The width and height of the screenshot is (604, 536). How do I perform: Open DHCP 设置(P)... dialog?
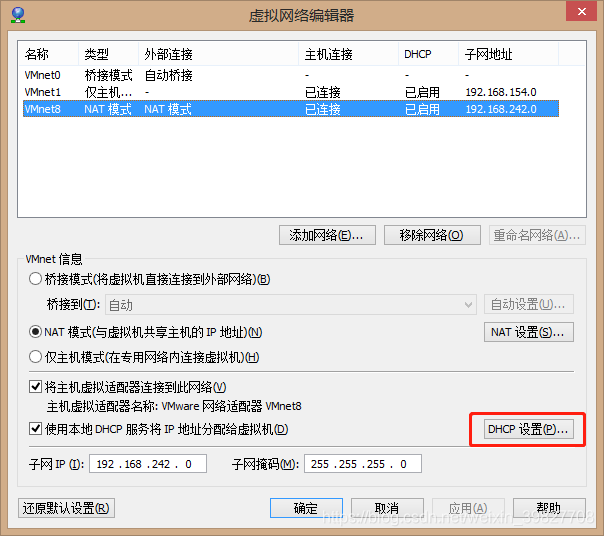point(528,429)
